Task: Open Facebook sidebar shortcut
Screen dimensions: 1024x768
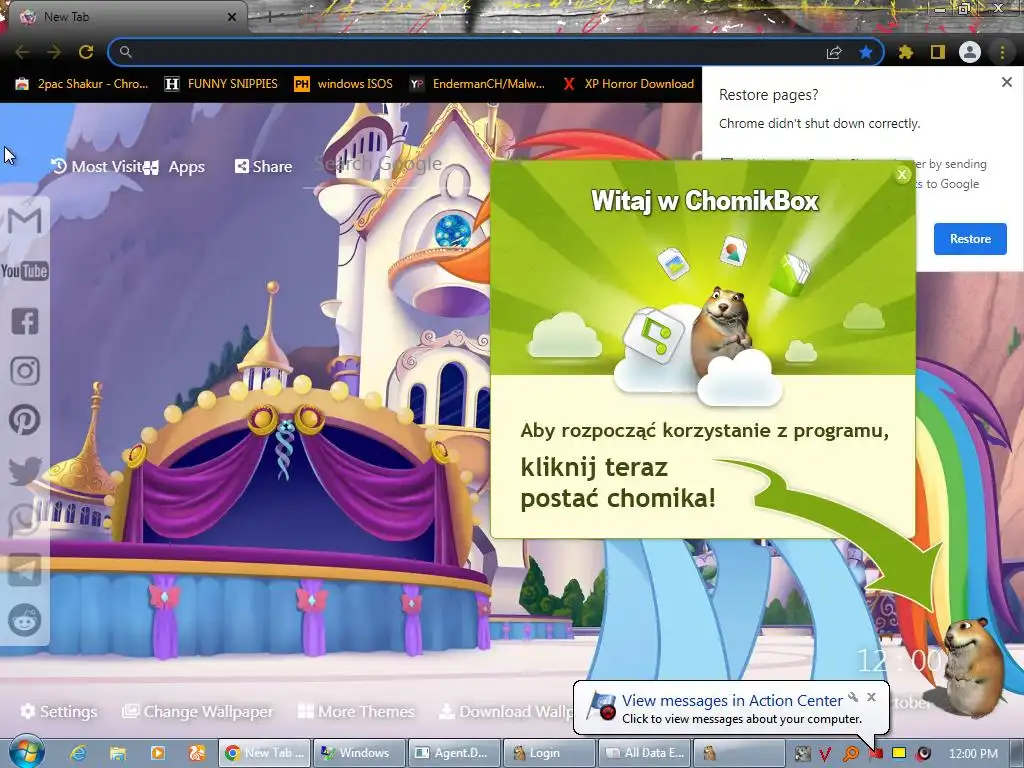Action: tap(25, 321)
